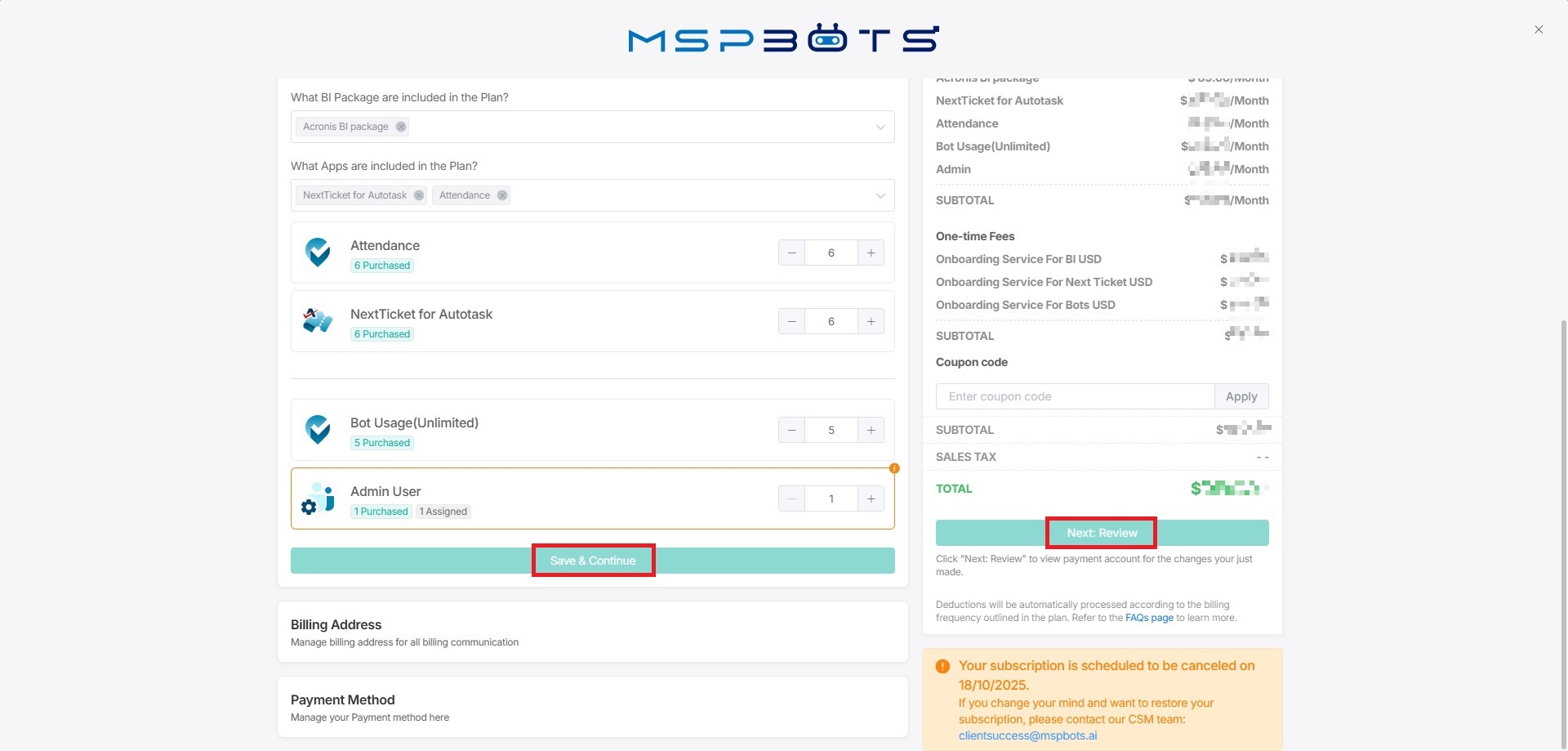Focus the Enter coupon code field
Image resolution: width=1568 pixels, height=751 pixels.
pyautogui.click(x=1075, y=396)
